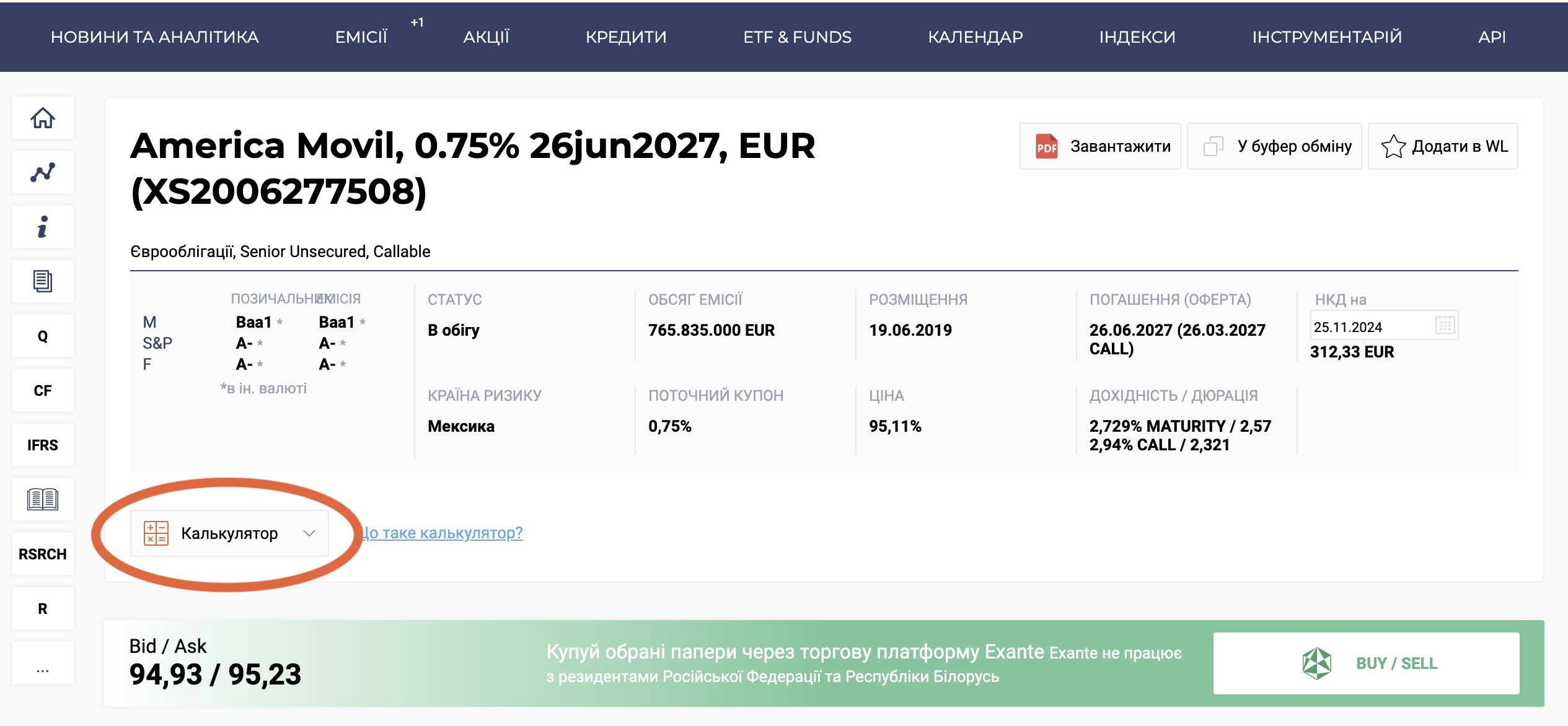Open the КРЕДИТИ menu
This screenshot has height=726, width=1568.
pos(627,37)
